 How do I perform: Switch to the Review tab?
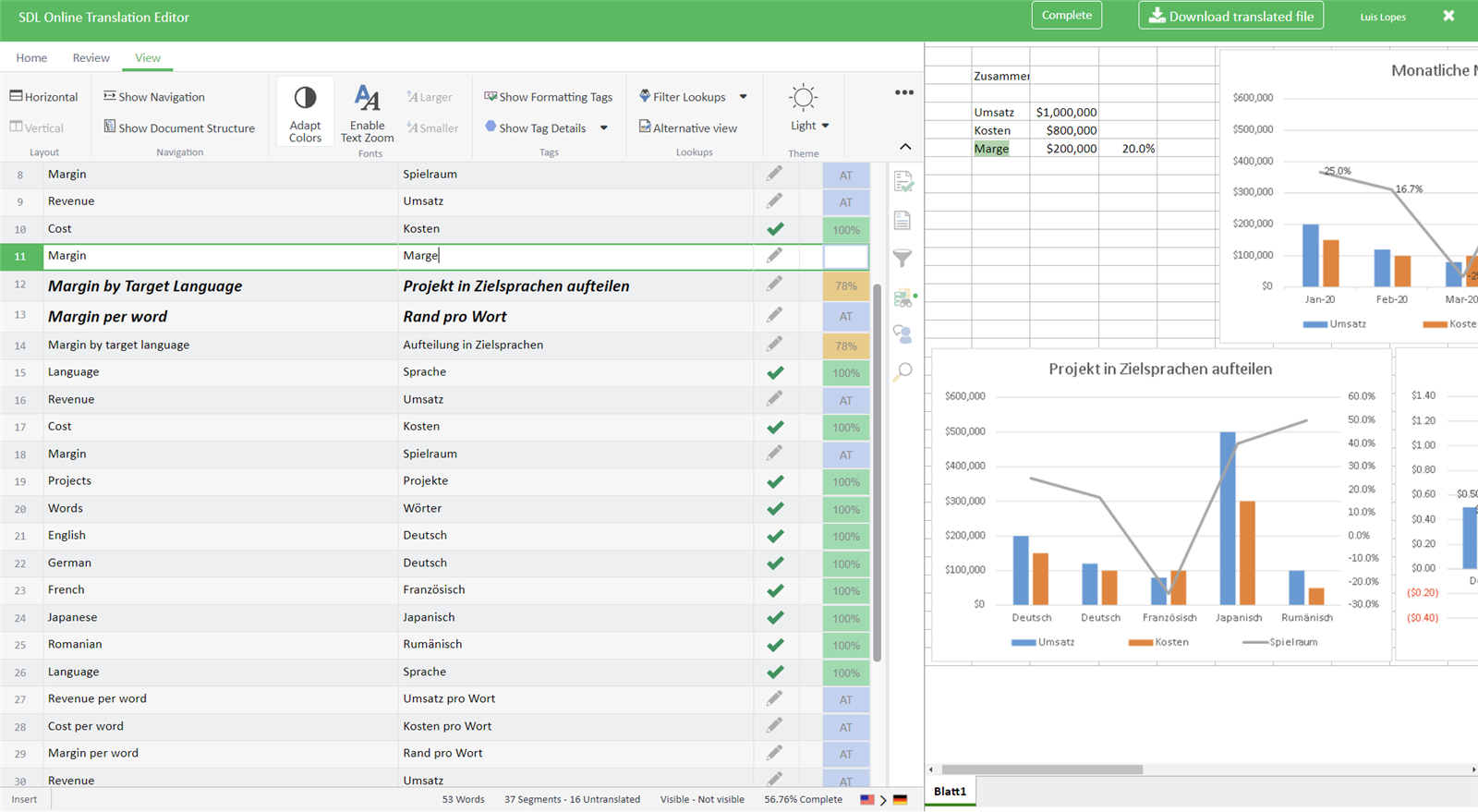pyautogui.click(x=91, y=57)
